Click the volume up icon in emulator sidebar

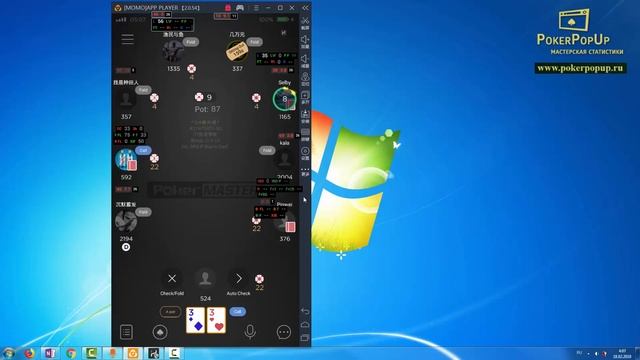305,41
